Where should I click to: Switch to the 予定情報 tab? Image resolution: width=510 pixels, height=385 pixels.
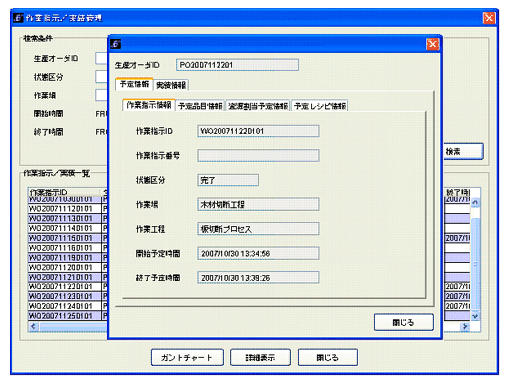(134, 84)
